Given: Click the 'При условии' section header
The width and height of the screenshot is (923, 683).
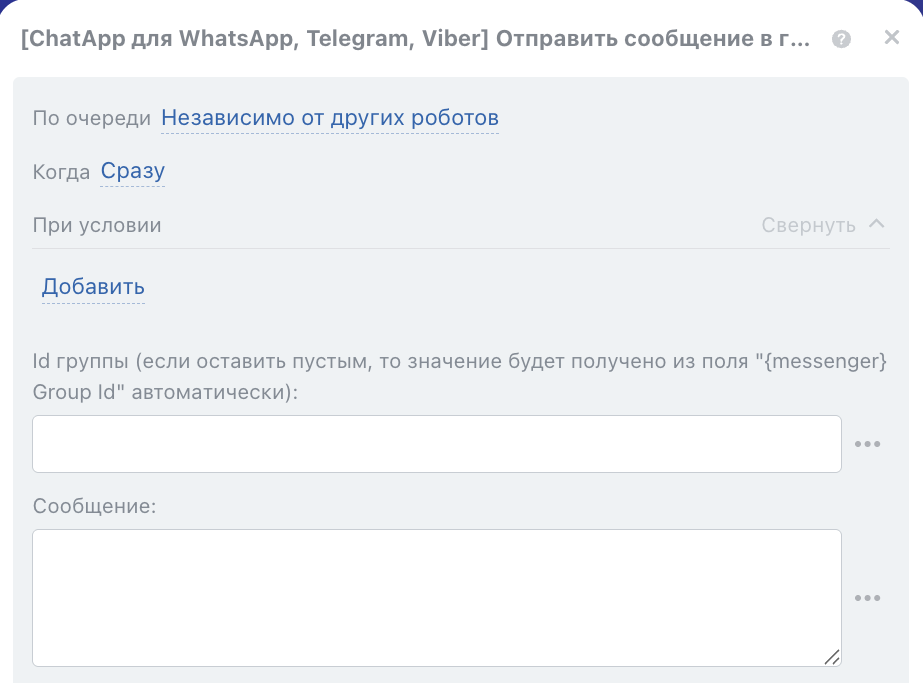Looking at the screenshot, I should coord(97,225).
